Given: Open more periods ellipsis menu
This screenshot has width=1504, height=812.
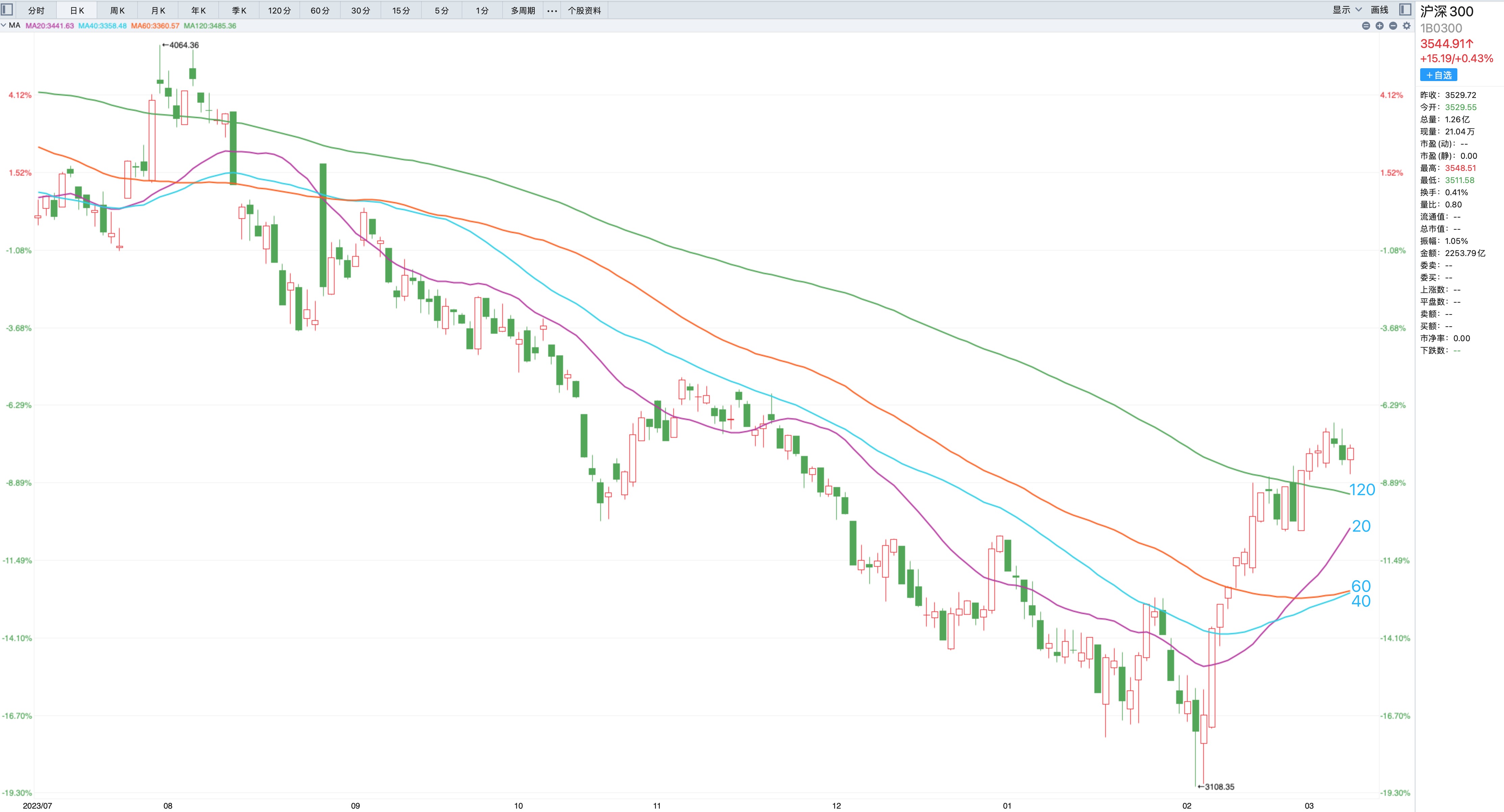Looking at the screenshot, I should coord(552,10).
